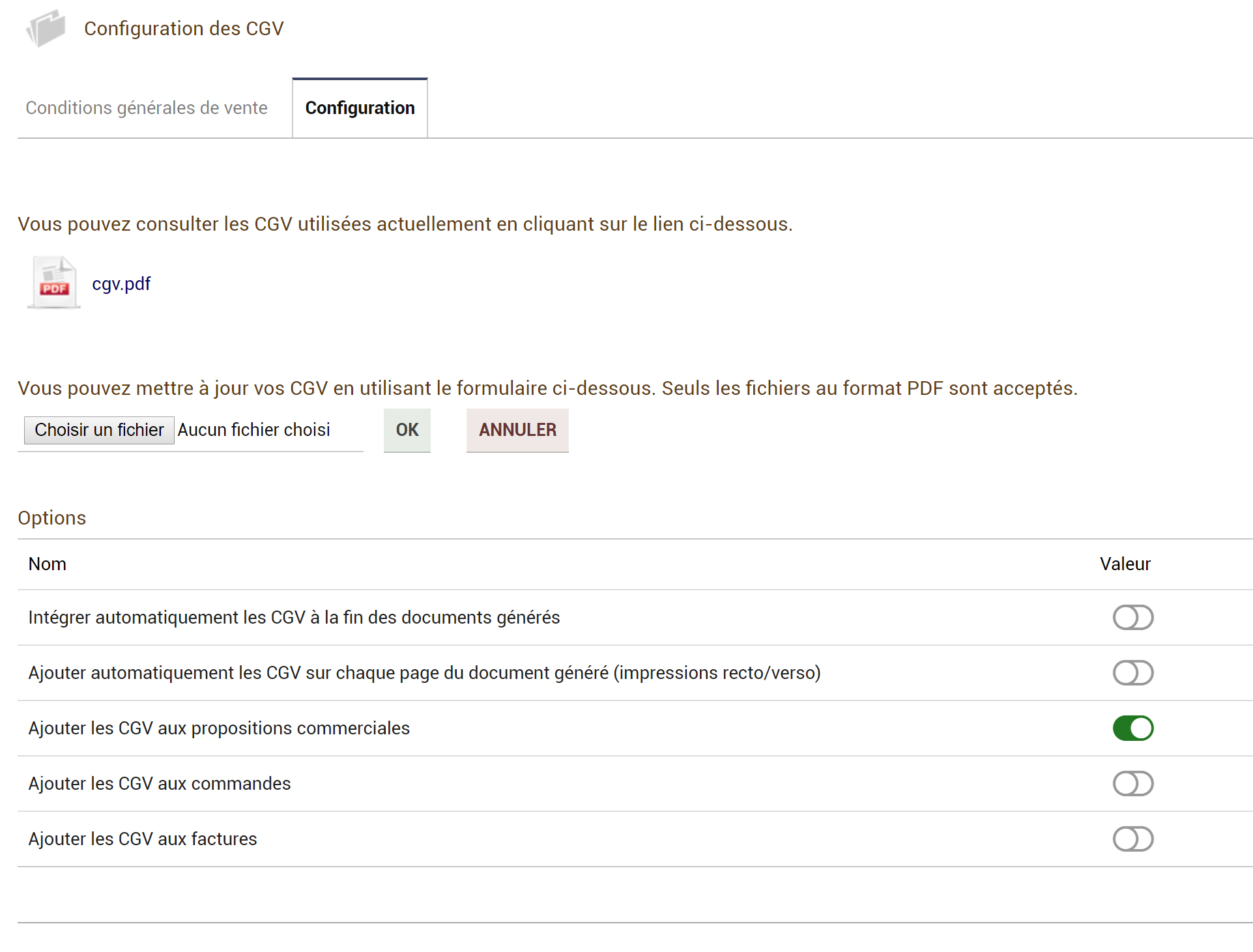The image size is (1253, 952).
Task: Click the Configuration des CGV page title
Action: coord(184,29)
